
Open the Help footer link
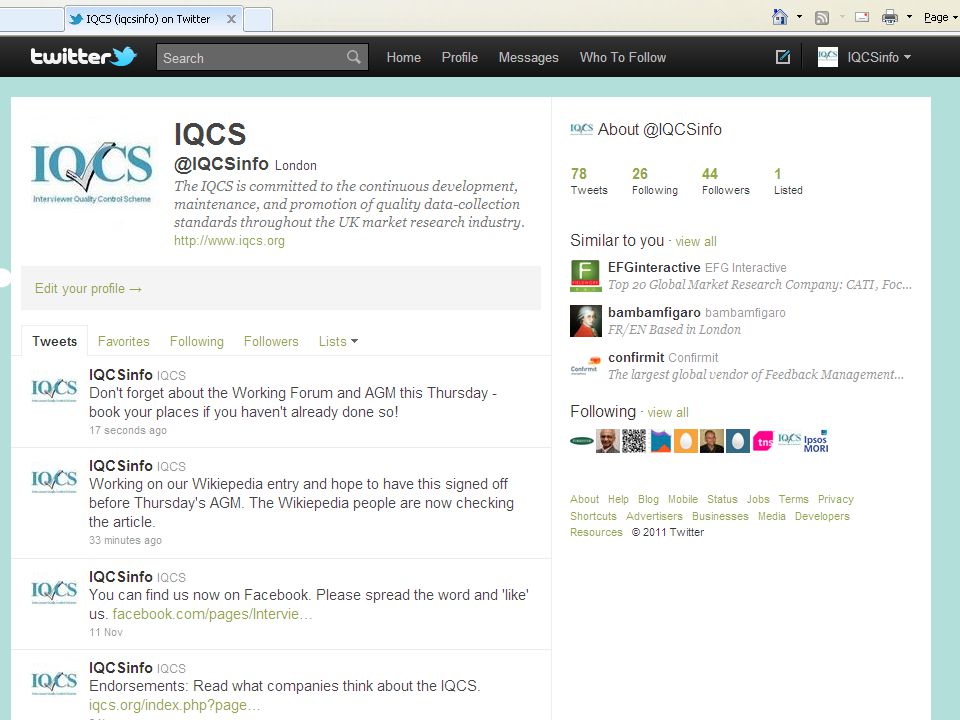(618, 499)
